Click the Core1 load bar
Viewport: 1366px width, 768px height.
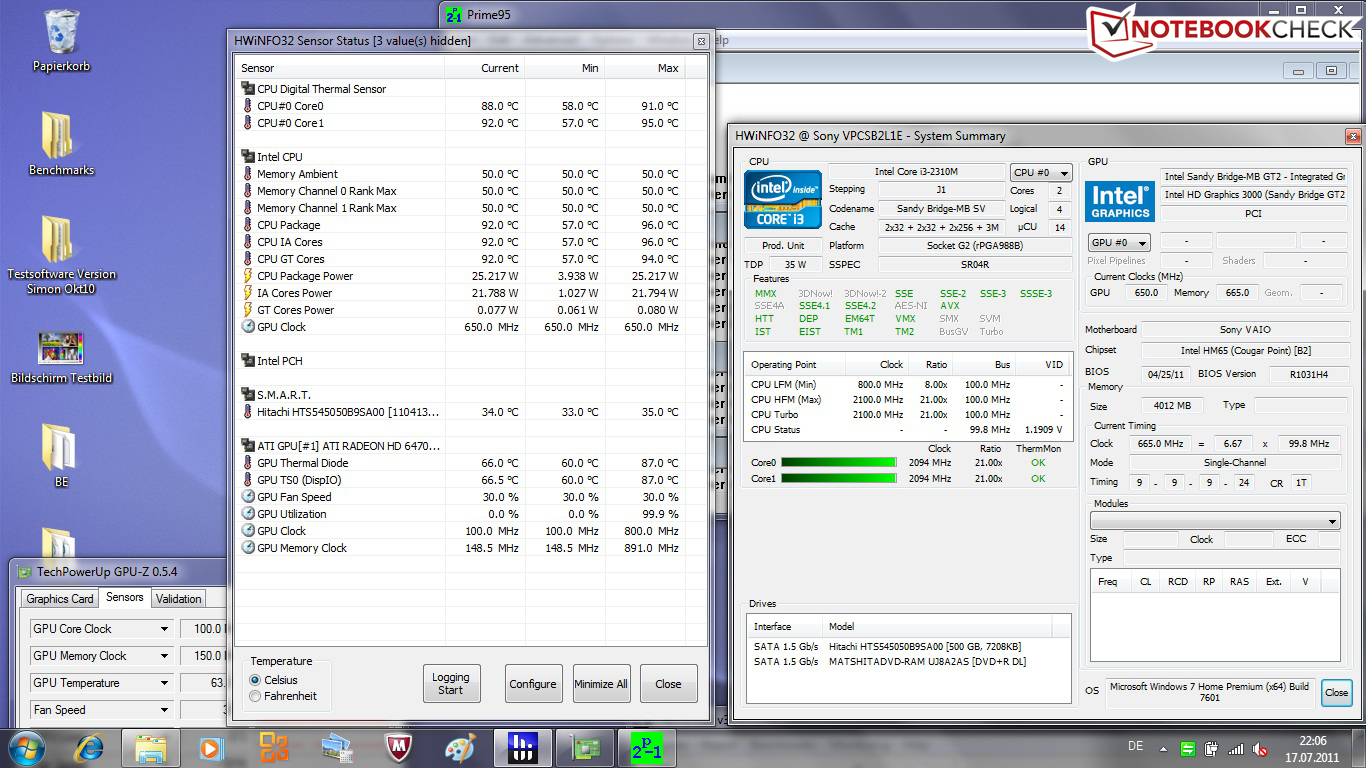click(838, 479)
